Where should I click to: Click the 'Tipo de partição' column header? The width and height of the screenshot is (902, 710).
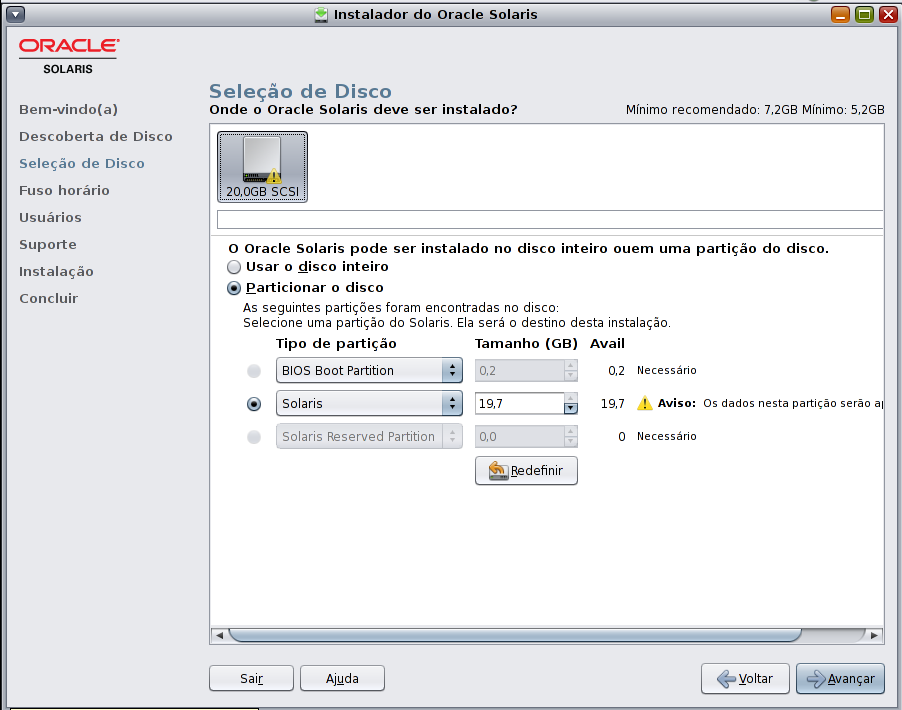336,343
